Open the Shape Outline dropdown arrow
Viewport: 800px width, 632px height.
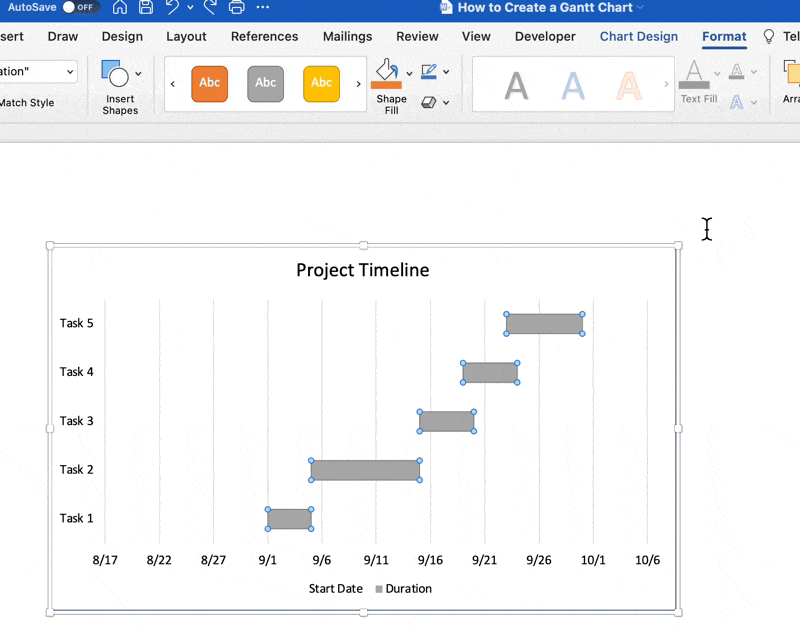[x=446, y=72]
